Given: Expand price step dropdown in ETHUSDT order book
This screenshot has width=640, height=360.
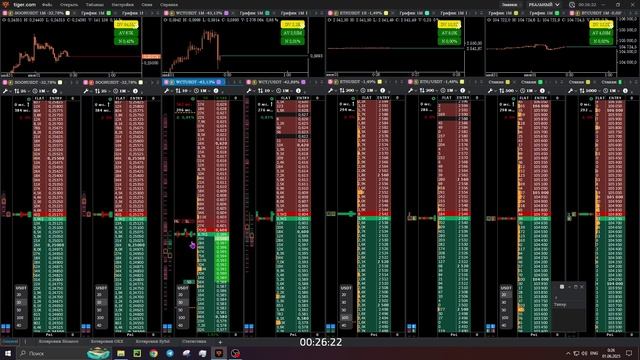Looking at the screenshot, I should [x=348, y=91].
